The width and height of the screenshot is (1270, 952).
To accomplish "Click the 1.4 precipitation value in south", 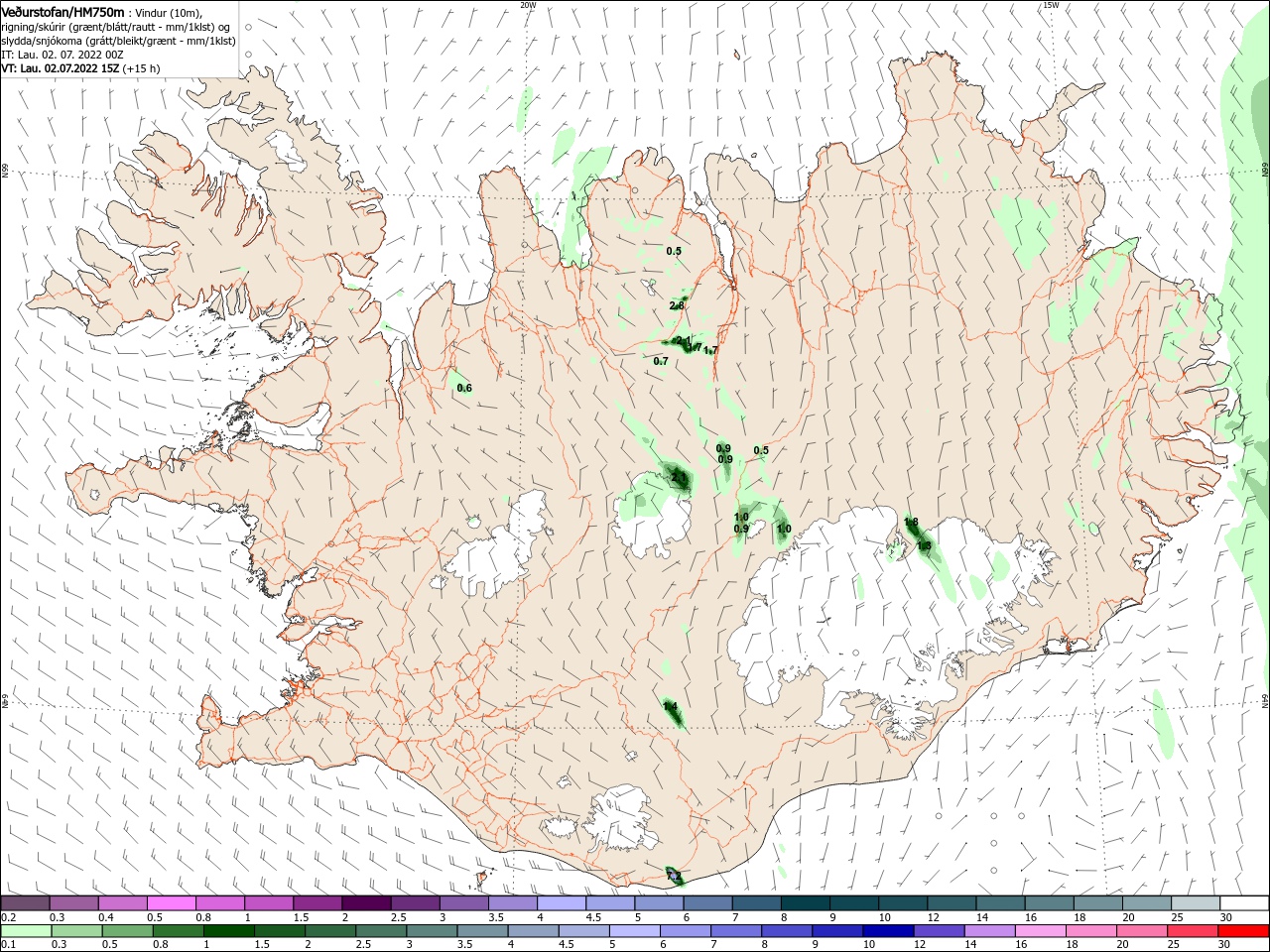I will [x=670, y=706].
